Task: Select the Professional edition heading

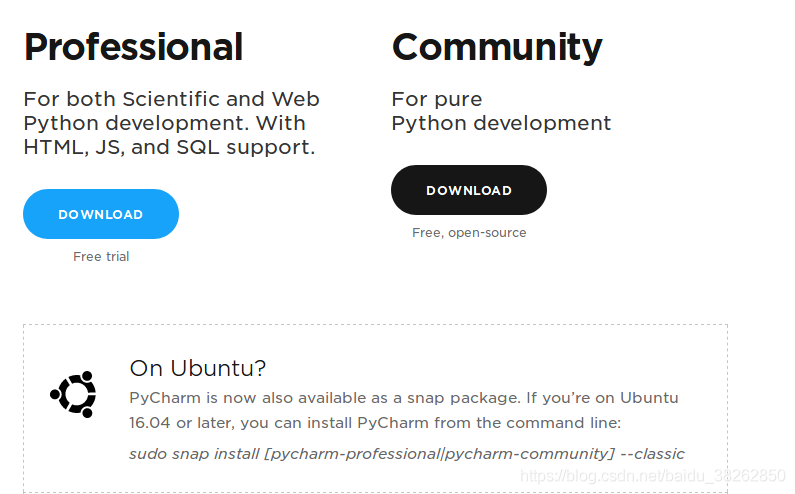Action: point(133,47)
